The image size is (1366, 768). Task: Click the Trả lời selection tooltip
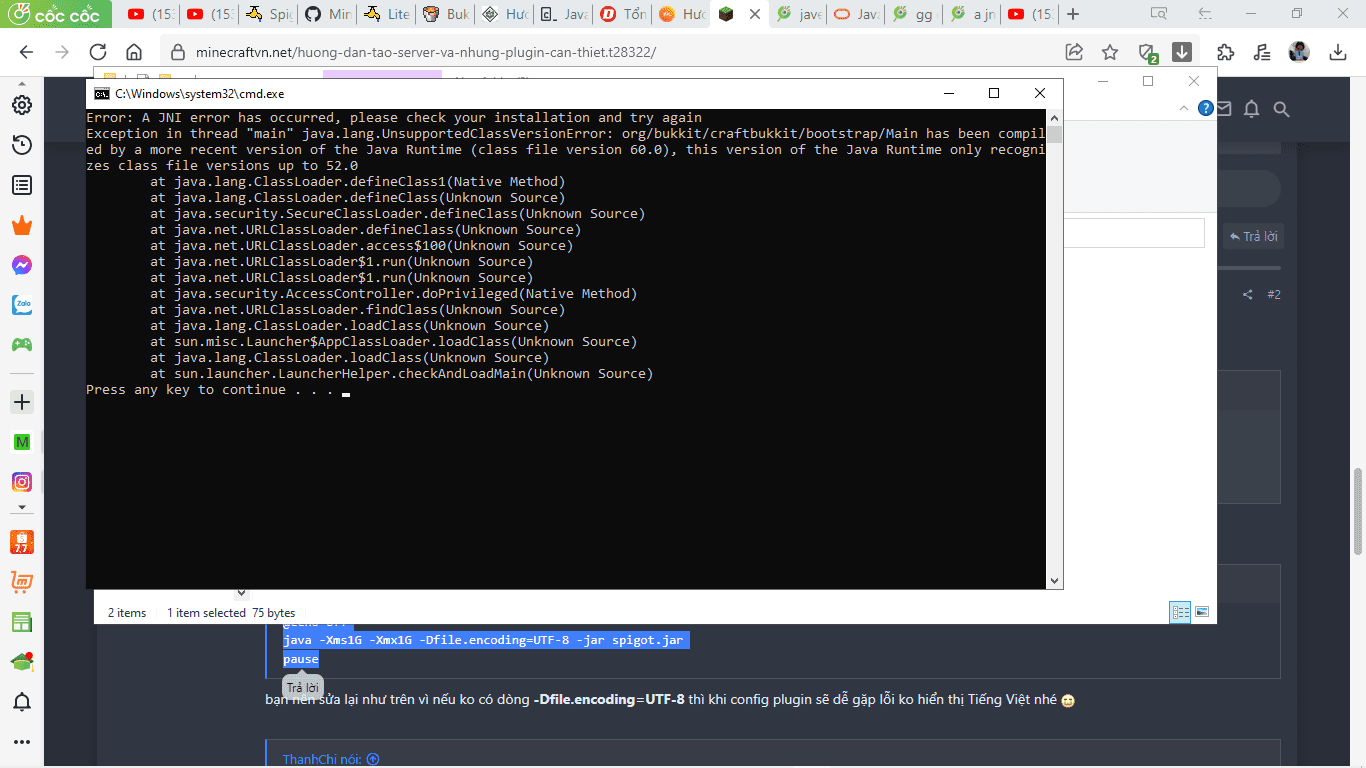point(302,687)
